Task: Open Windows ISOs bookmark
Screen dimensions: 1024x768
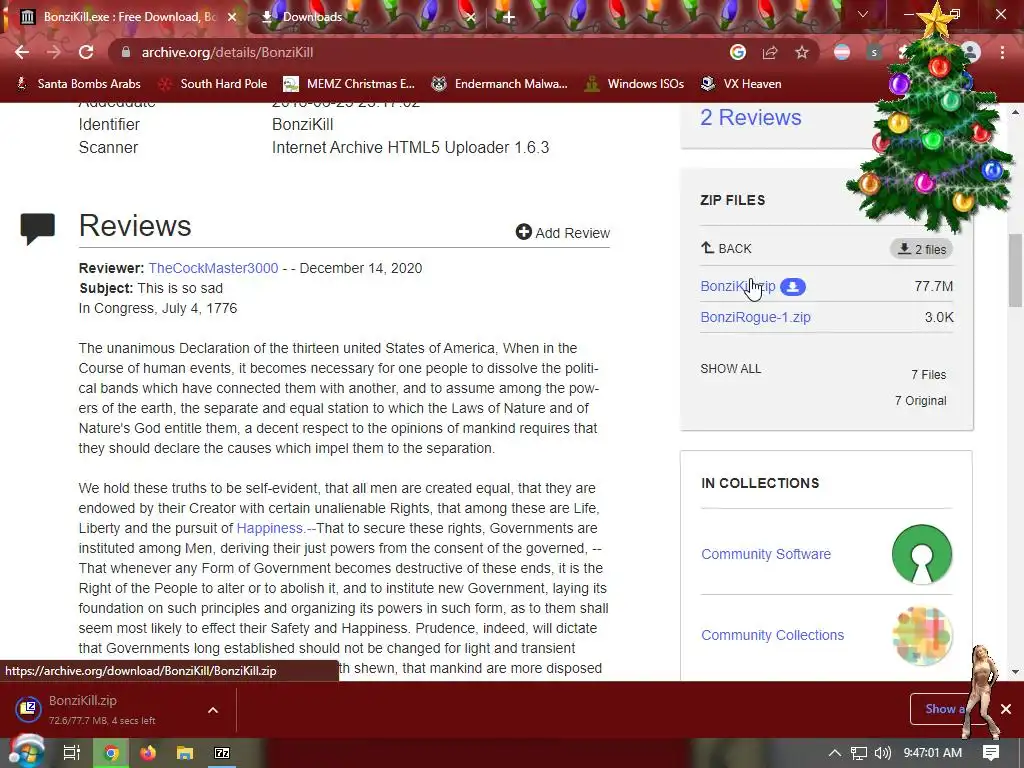Action: click(635, 84)
